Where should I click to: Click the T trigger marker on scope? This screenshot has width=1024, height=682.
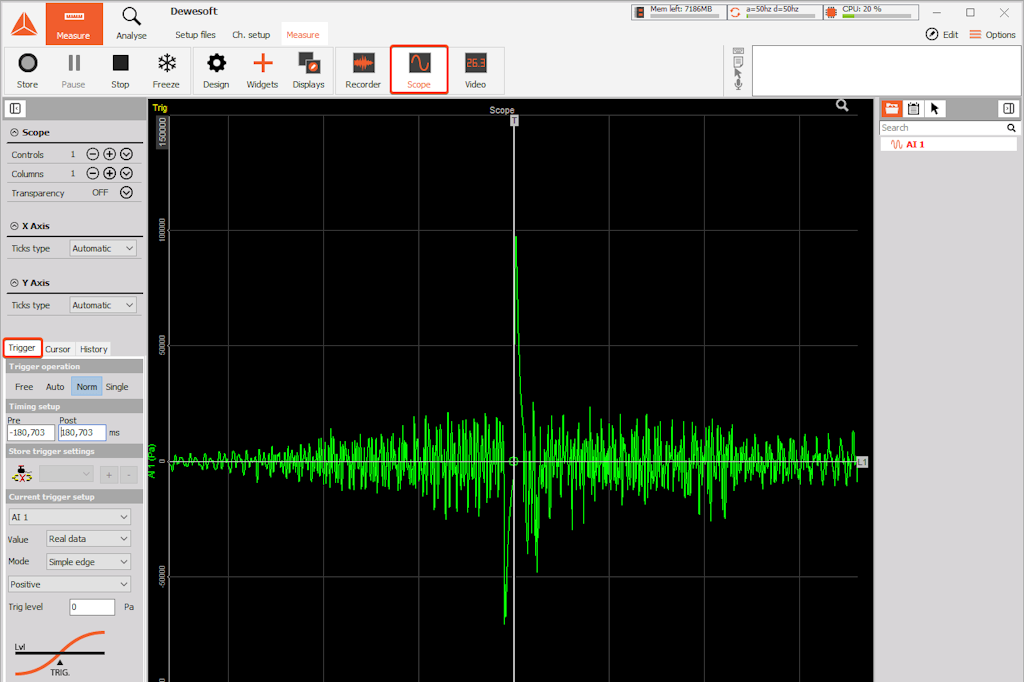515,121
